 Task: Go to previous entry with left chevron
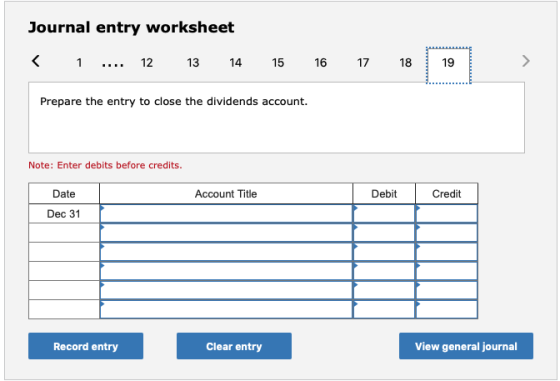click(x=36, y=61)
